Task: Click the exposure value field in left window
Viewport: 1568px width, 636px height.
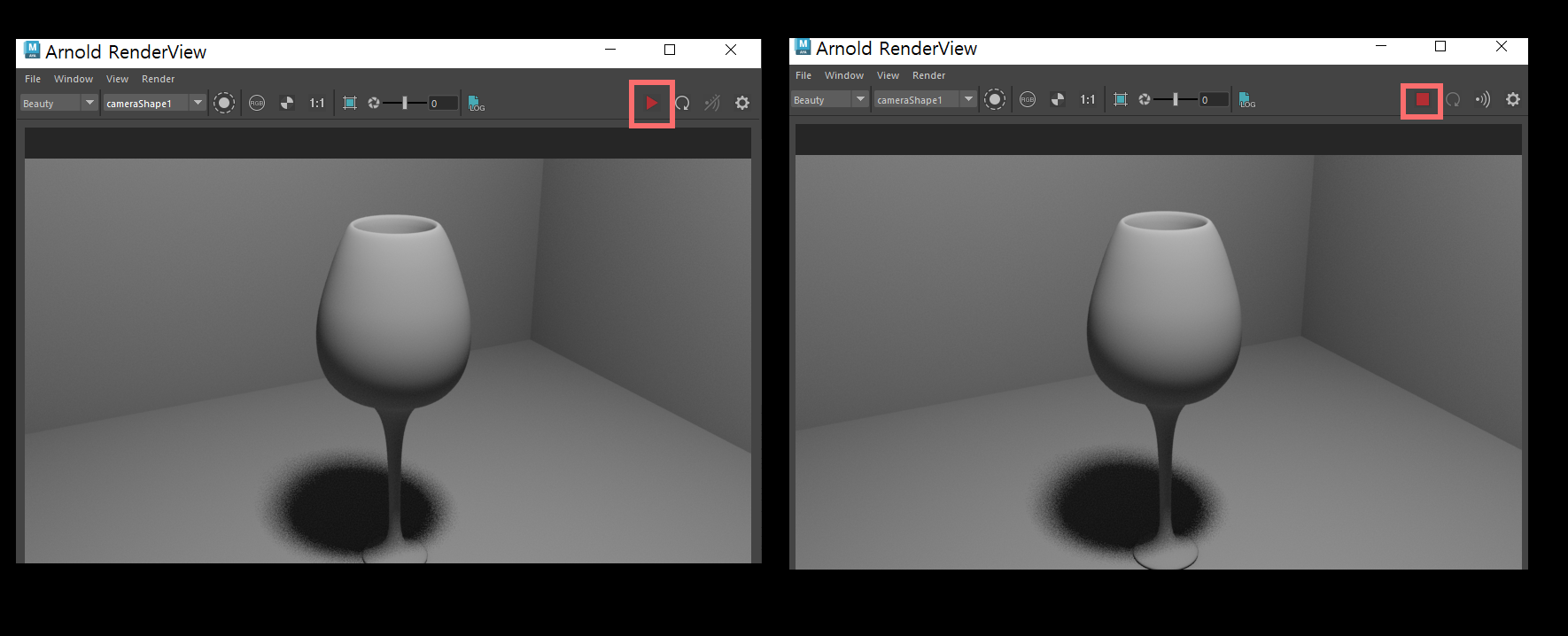Action: pyautogui.click(x=443, y=104)
